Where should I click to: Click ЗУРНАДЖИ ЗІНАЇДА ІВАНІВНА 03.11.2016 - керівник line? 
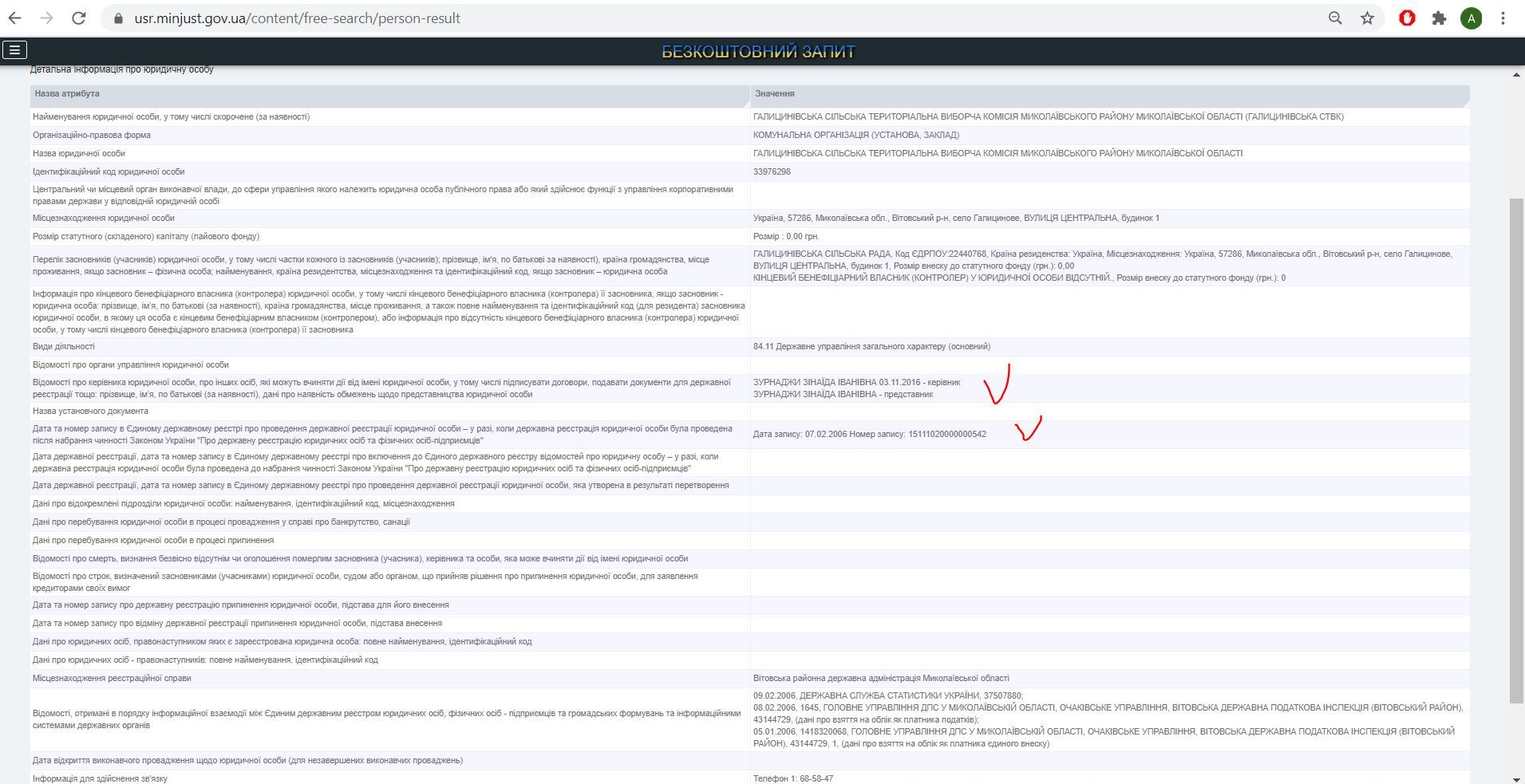pos(857,382)
